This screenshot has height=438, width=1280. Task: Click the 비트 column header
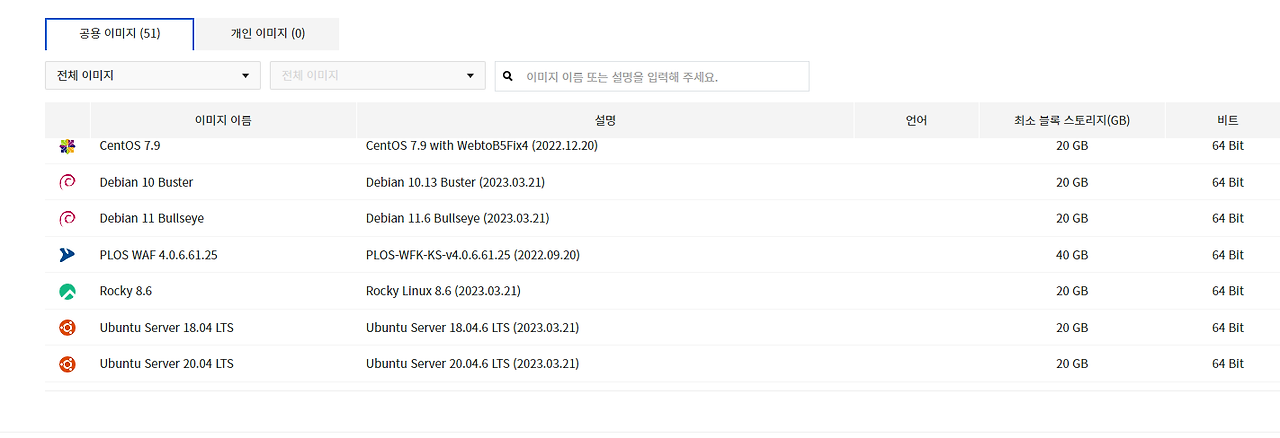tap(1228, 120)
